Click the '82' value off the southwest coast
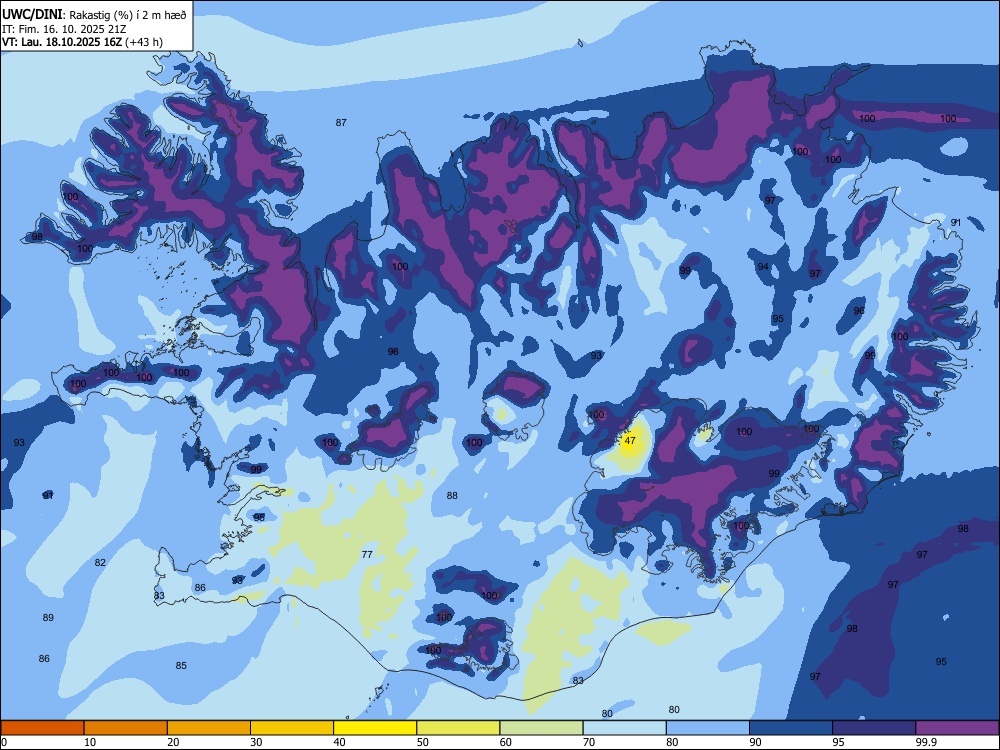The width and height of the screenshot is (1000, 750). point(100,562)
